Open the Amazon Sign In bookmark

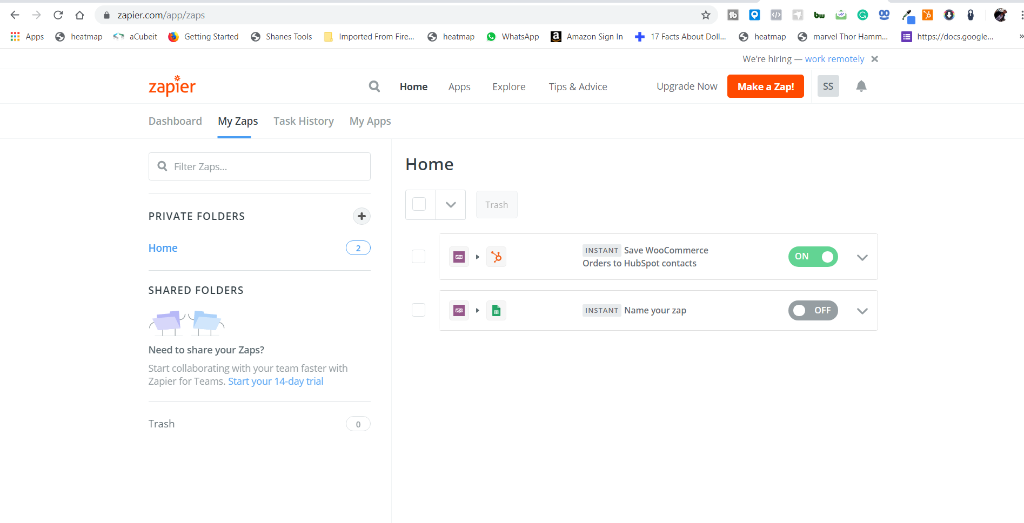point(587,37)
